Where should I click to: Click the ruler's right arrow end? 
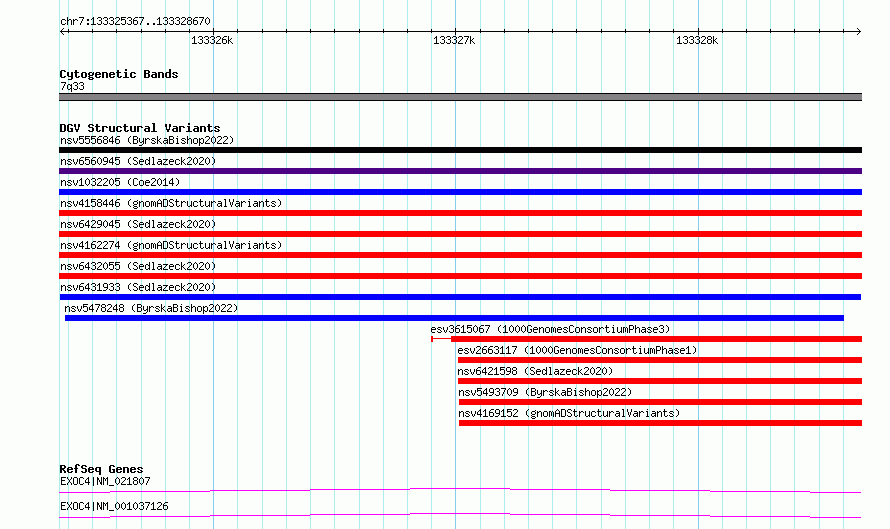(858, 31)
